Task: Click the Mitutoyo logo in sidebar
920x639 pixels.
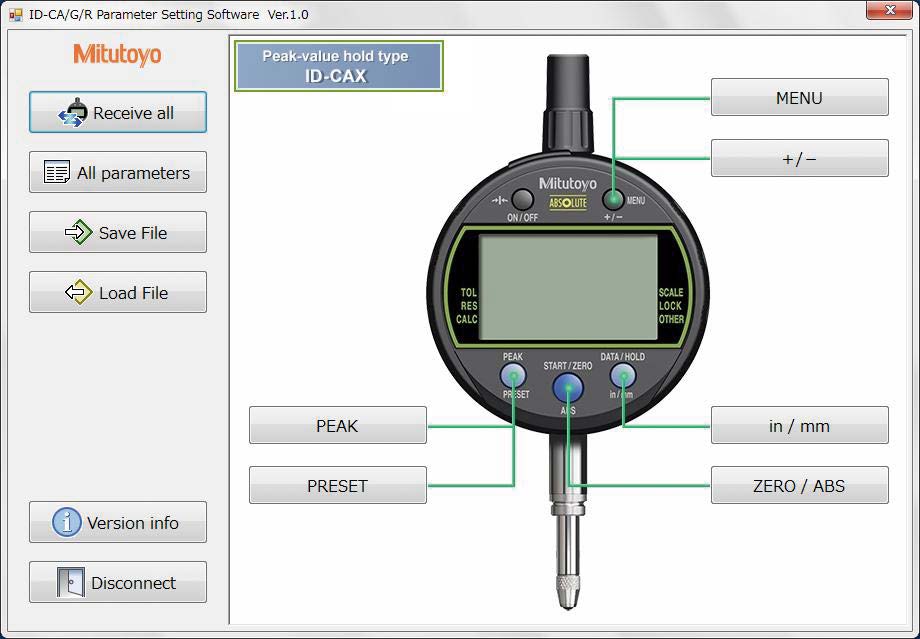Action: (x=117, y=55)
